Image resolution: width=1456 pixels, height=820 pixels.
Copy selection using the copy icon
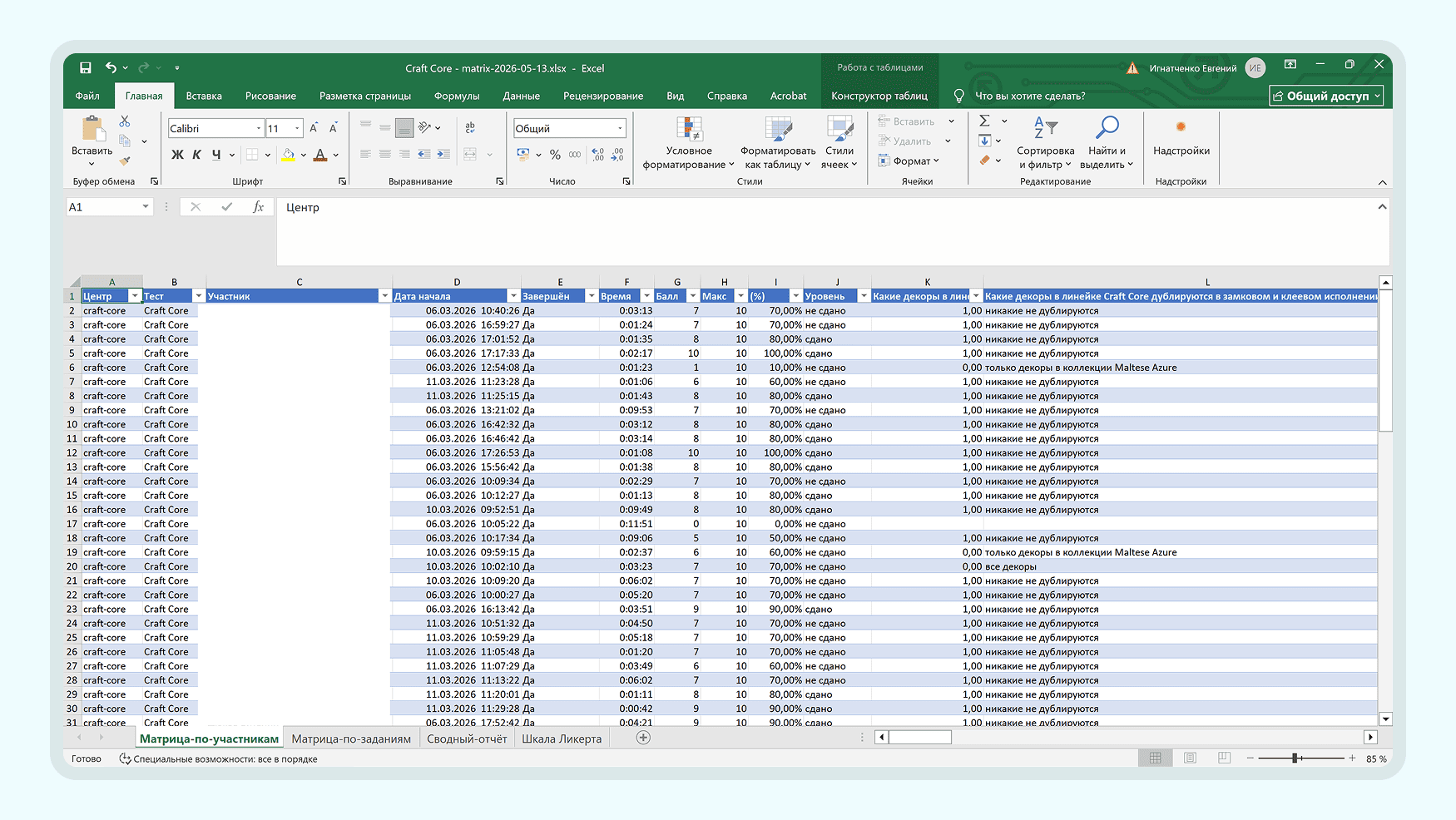pyautogui.click(x=125, y=141)
